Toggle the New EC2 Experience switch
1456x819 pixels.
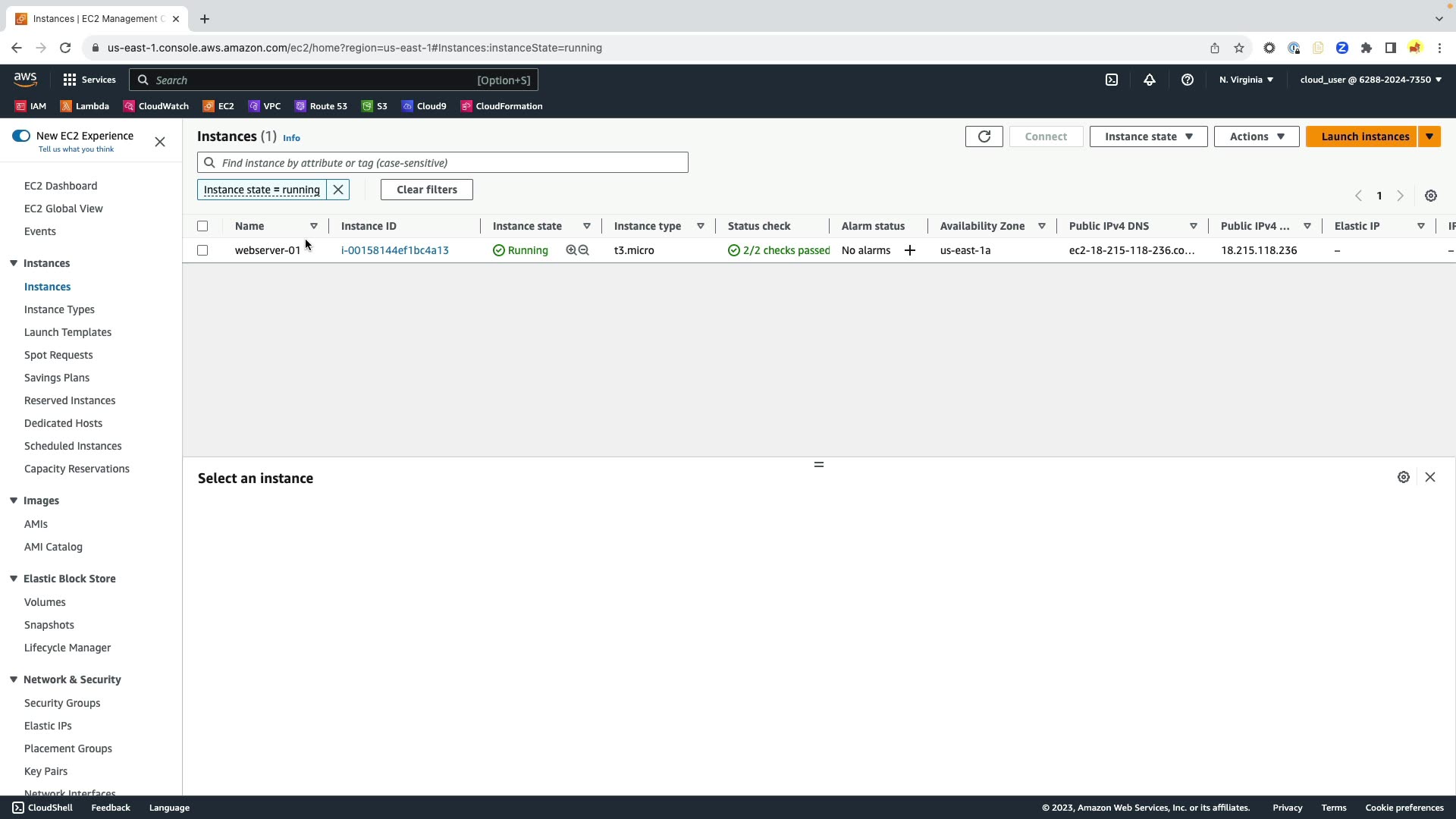tap(21, 136)
